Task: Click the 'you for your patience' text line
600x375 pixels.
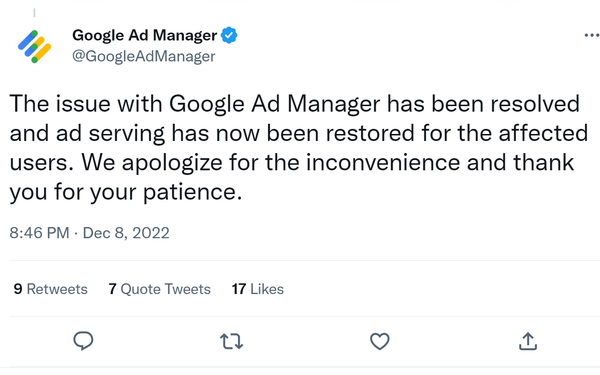Action: (126, 192)
